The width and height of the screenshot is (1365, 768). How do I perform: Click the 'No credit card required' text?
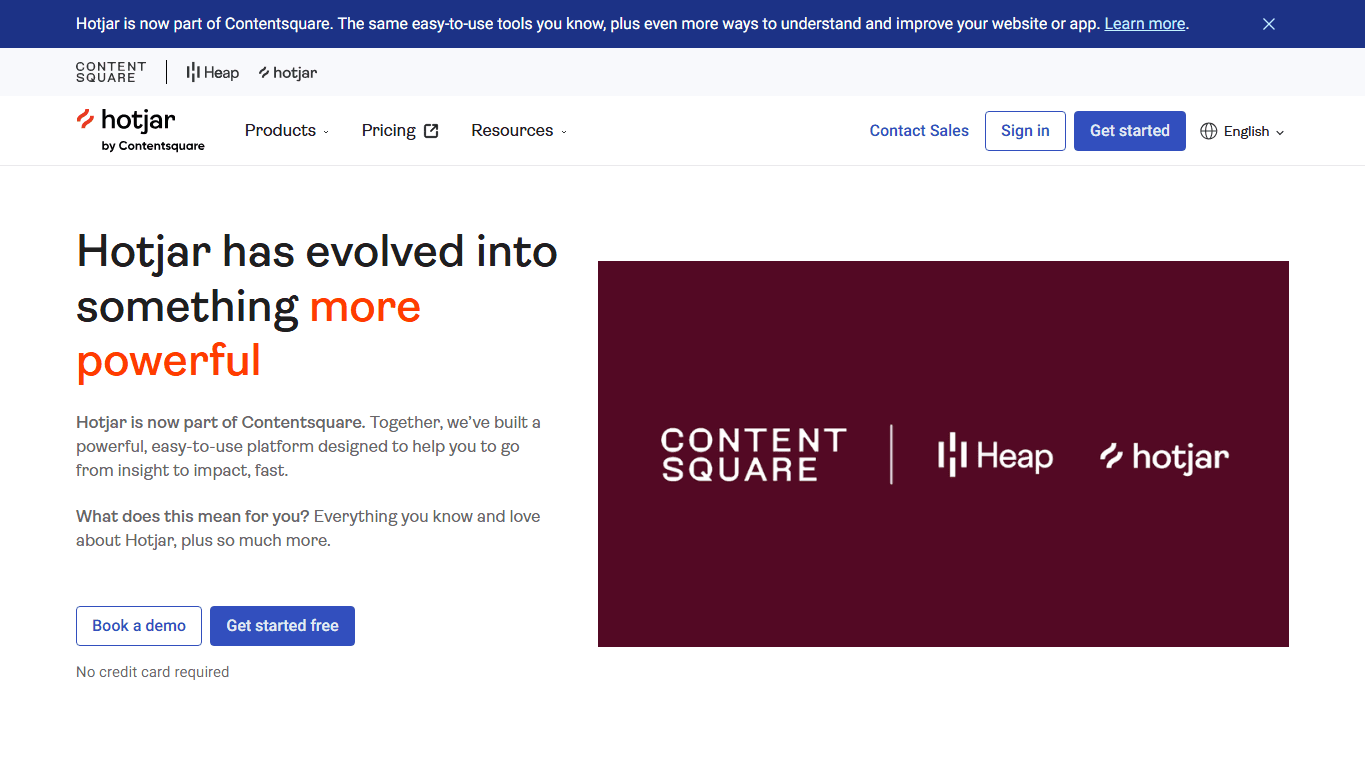tap(153, 672)
